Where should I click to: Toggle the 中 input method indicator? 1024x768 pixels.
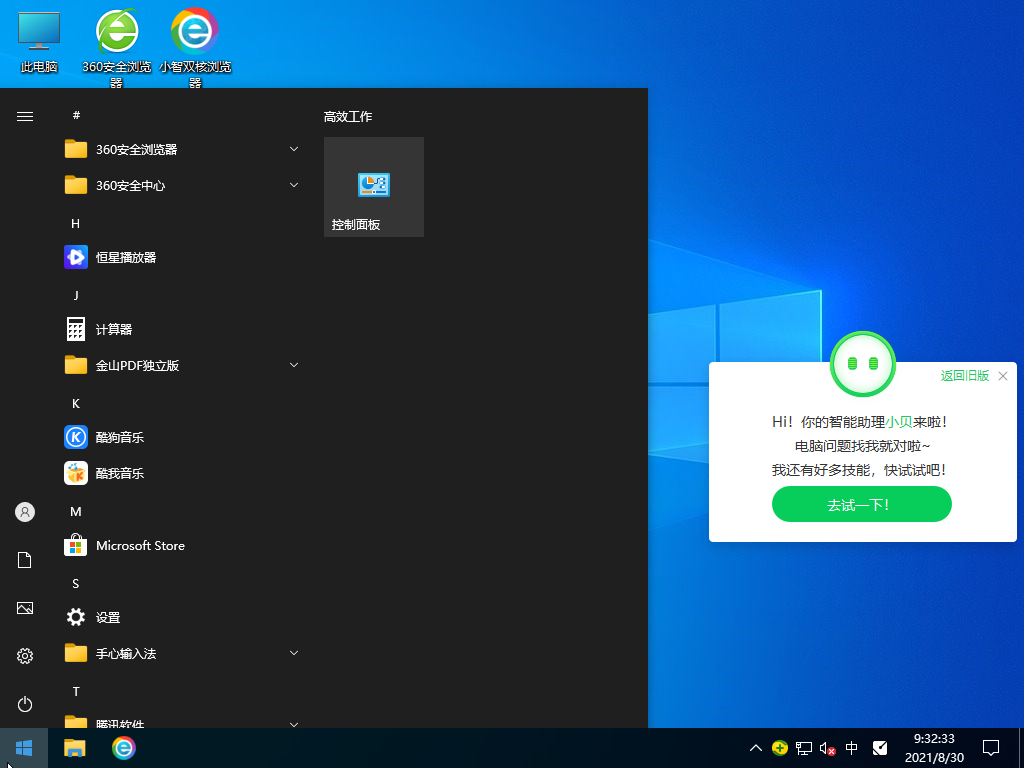(851, 748)
